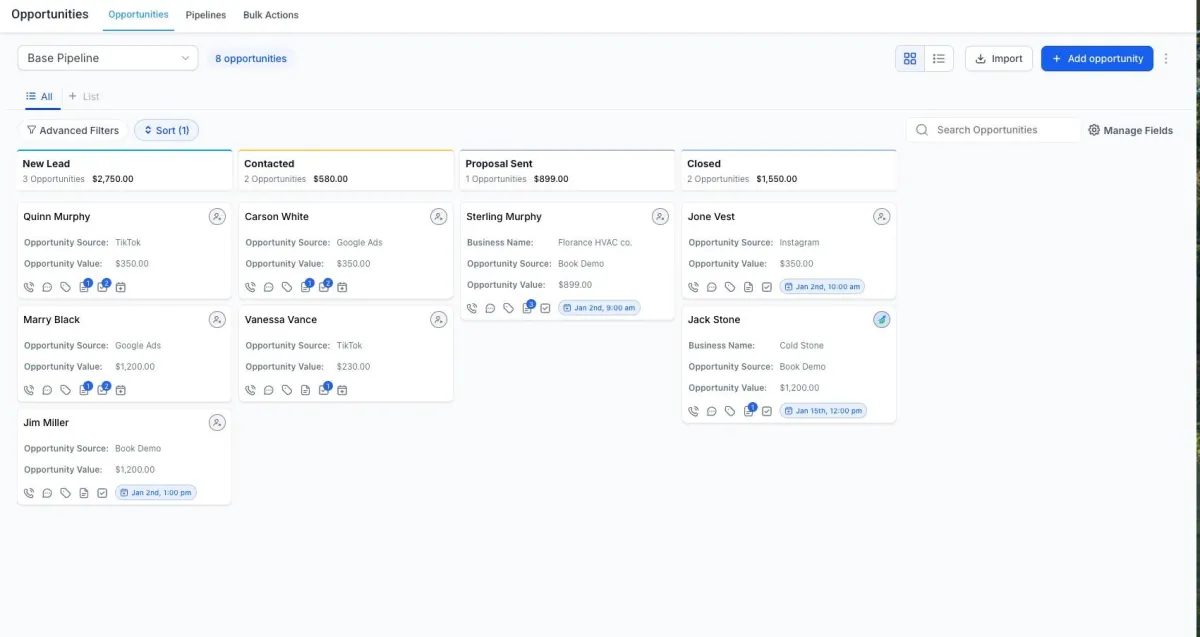The image size is (1200, 637).
Task: Expand the Sort (1) options
Action: (x=166, y=130)
